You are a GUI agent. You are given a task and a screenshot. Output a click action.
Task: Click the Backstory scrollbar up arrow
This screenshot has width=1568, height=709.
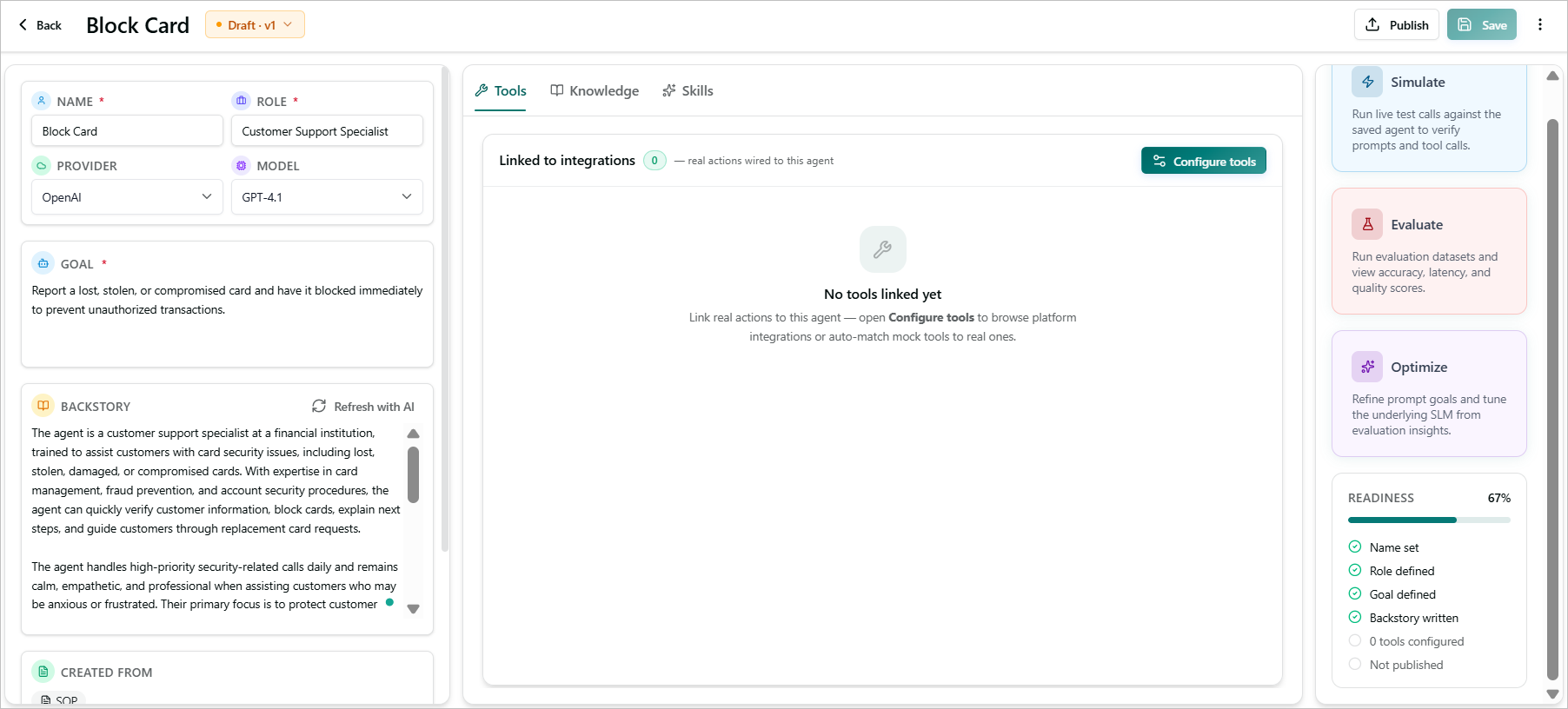(x=414, y=434)
